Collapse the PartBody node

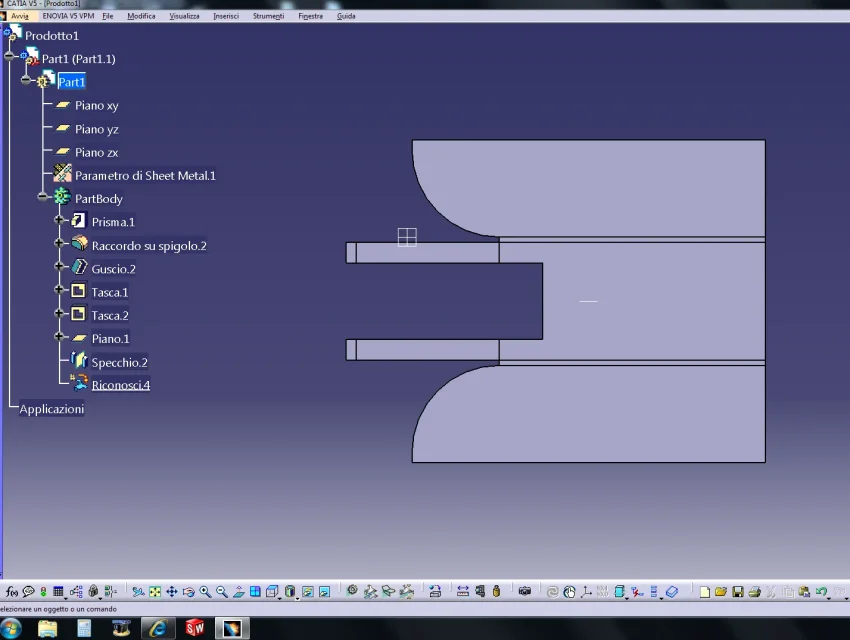(43, 197)
